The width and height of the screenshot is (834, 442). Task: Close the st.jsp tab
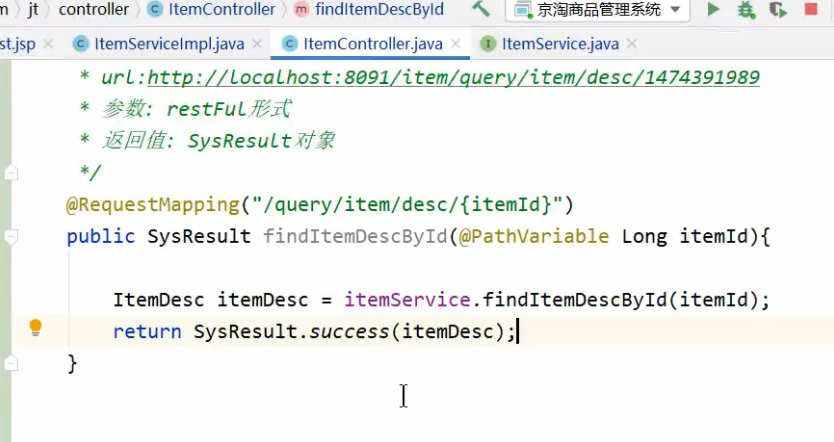48,44
